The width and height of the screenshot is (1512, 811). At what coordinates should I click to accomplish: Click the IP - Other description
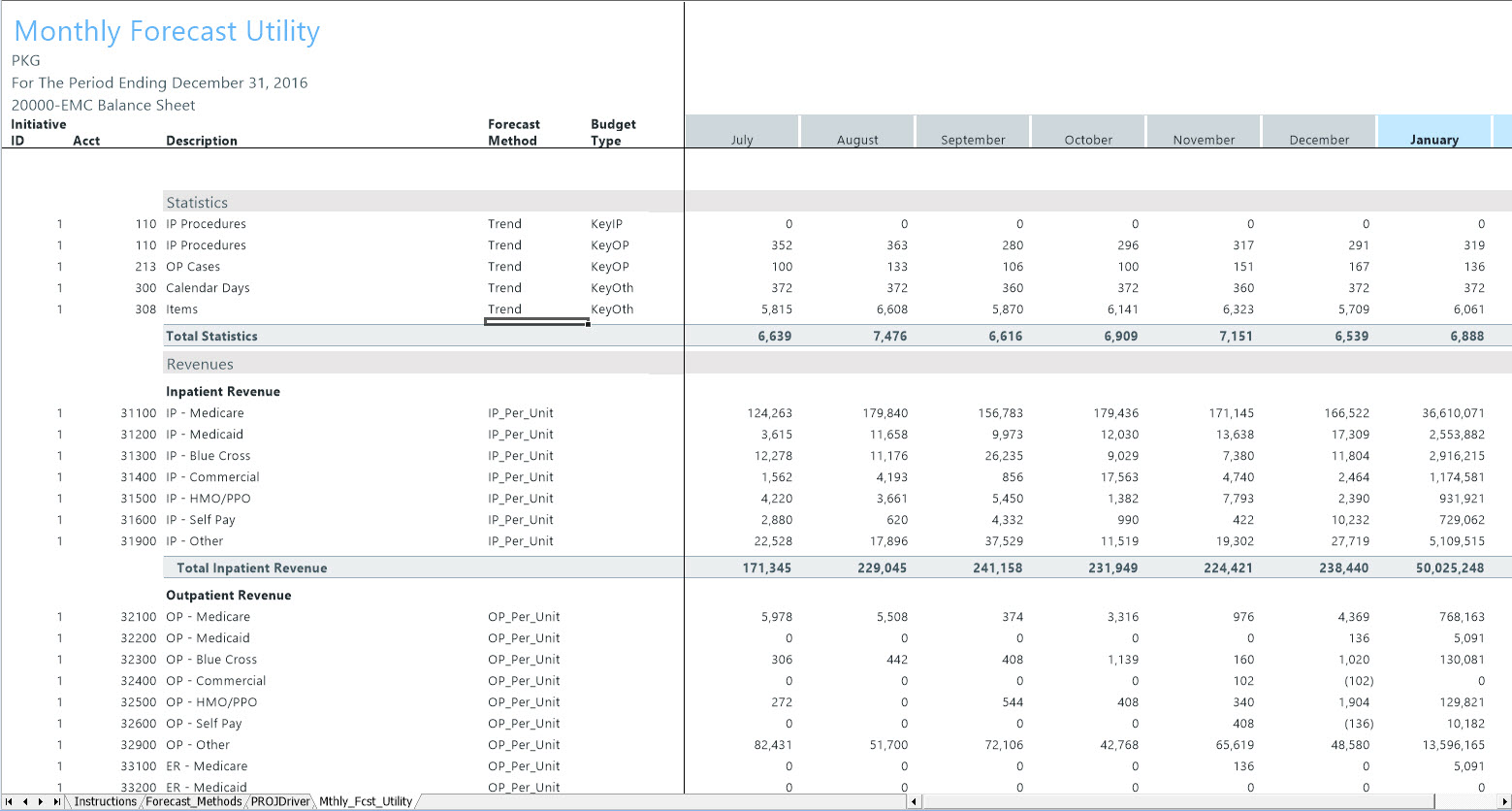(194, 541)
